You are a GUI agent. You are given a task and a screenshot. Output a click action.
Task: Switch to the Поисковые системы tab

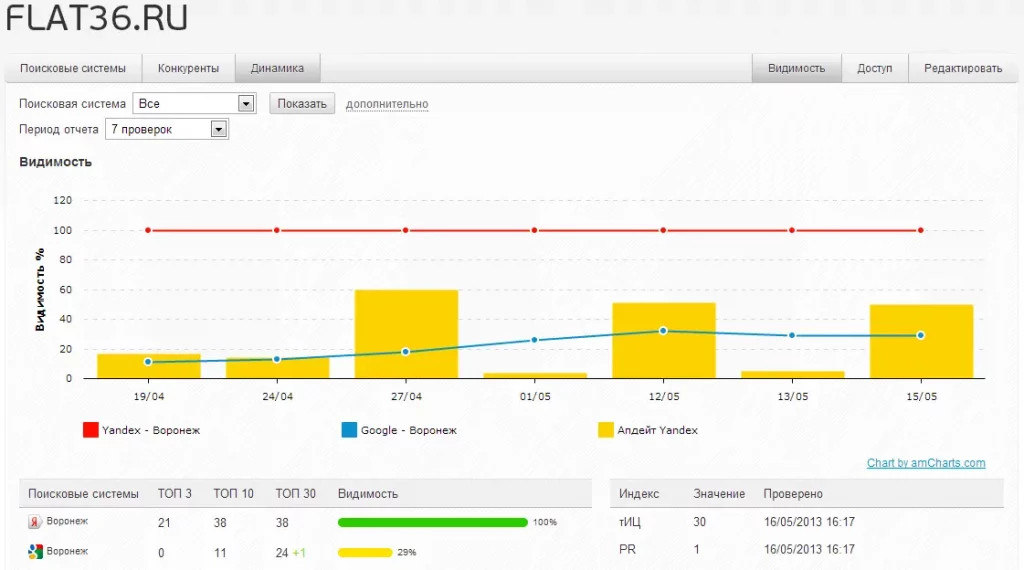(x=72, y=68)
